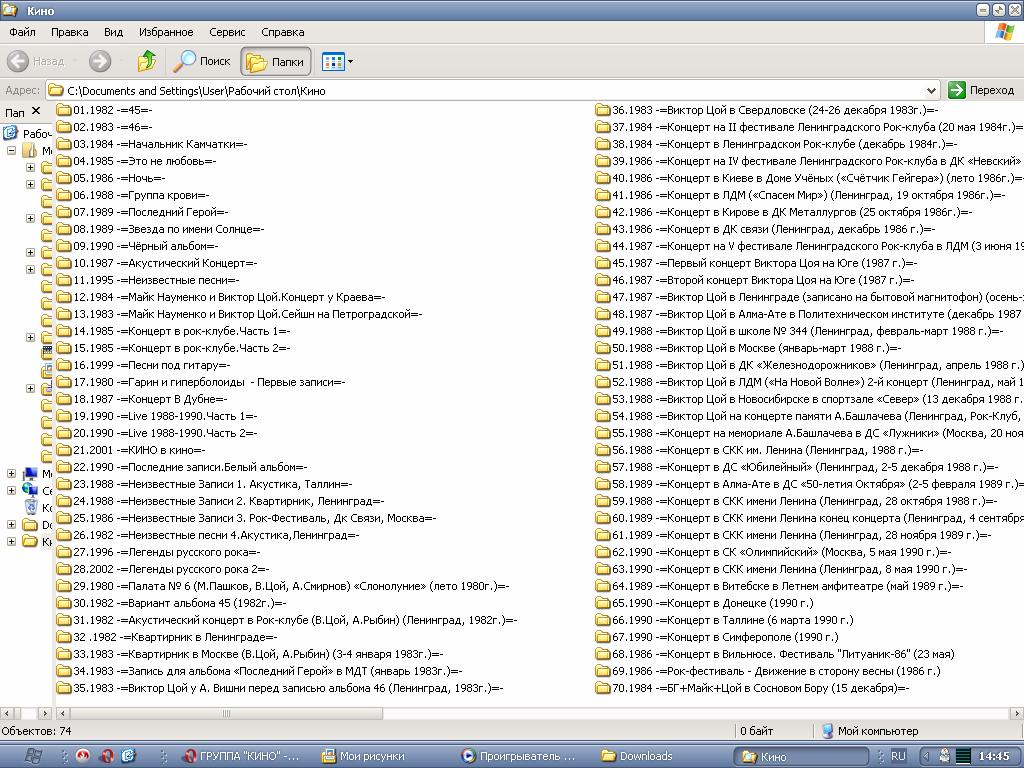This screenshot has width=1024, height=768.
Task: Open the Search (Поиск) pane
Action: click(x=202, y=62)
